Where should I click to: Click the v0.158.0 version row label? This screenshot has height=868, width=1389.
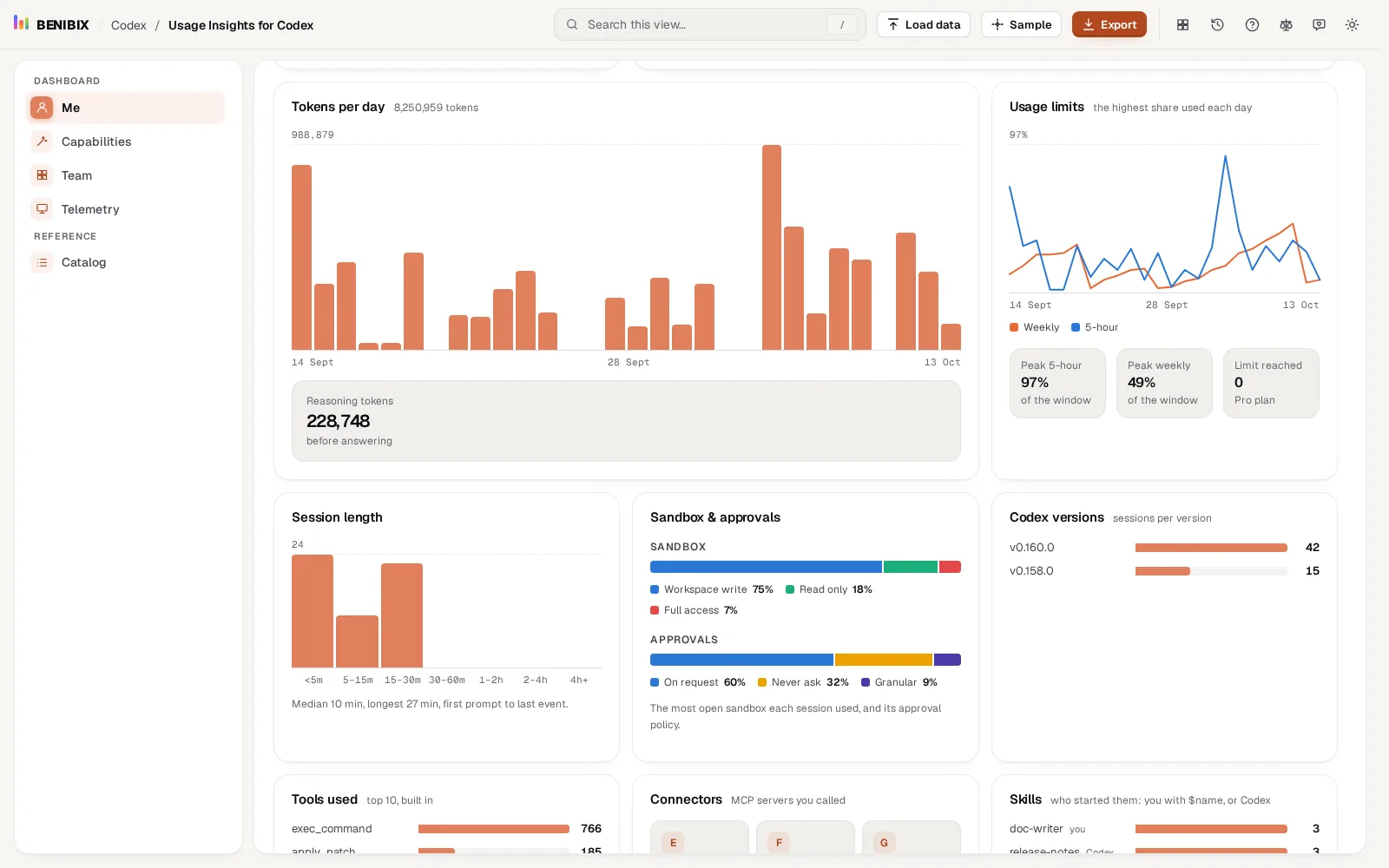tap(1031, 571)
